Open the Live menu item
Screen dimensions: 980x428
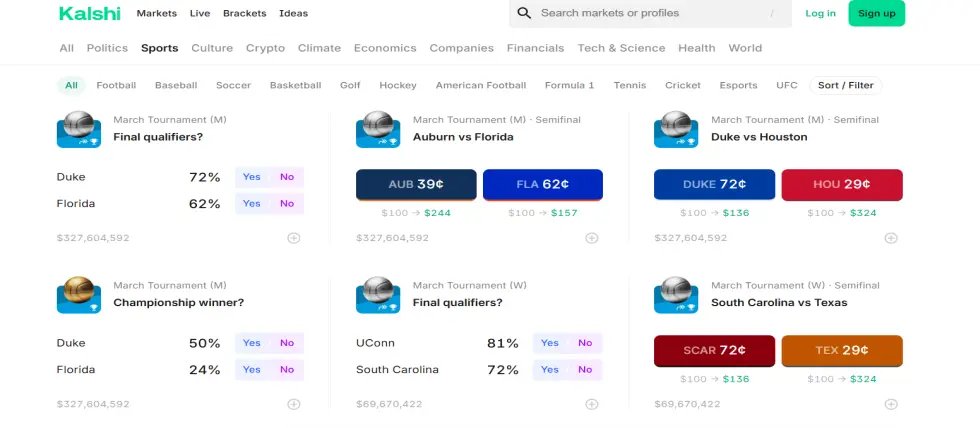pyautogui.click(x=200, y=13)
